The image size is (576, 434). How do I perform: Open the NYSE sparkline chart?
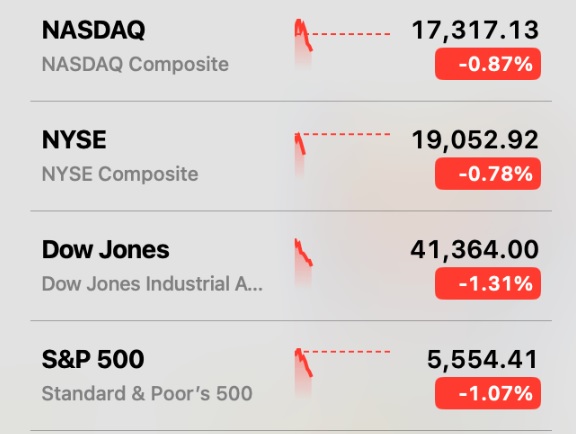[x=342, y=154]
